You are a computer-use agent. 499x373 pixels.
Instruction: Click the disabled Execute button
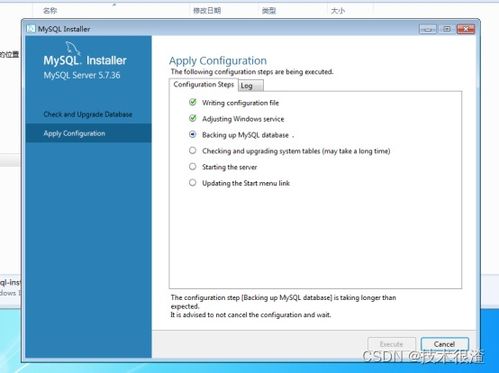coord(392,344)
